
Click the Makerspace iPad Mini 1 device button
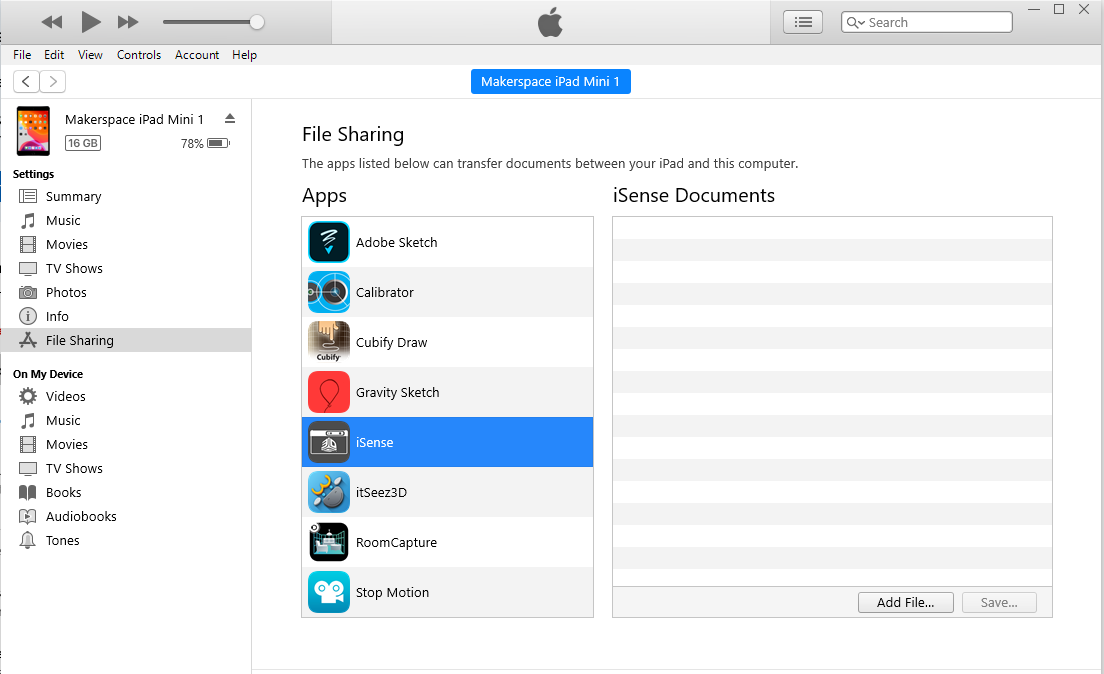(x=550, y=82)
